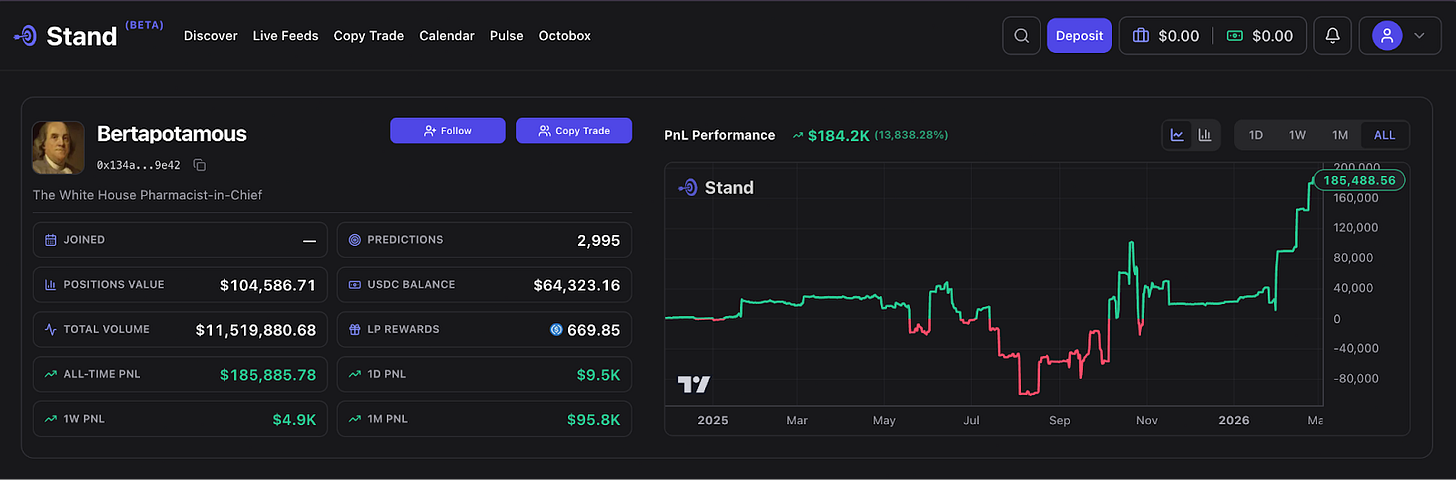Click the Joined calendar icon
The height and width of the screenshot is (480, 1456).
tap(51, 240)
